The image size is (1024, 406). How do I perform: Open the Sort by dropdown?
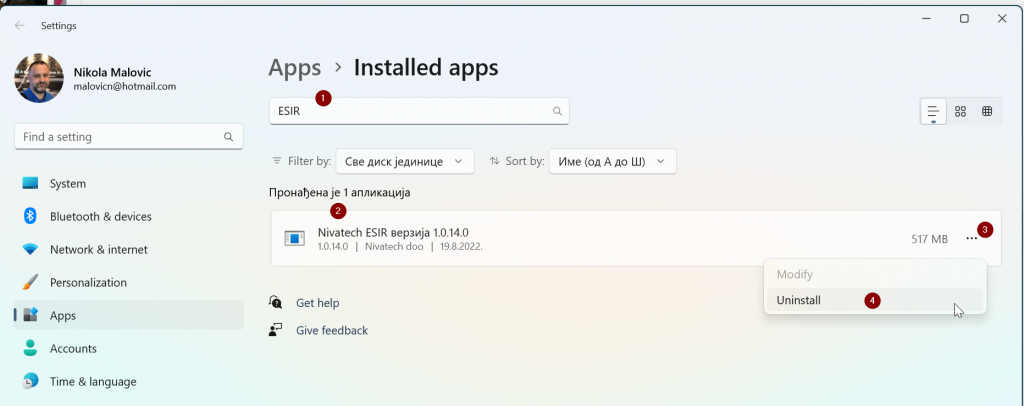click(x=613, y=161)
